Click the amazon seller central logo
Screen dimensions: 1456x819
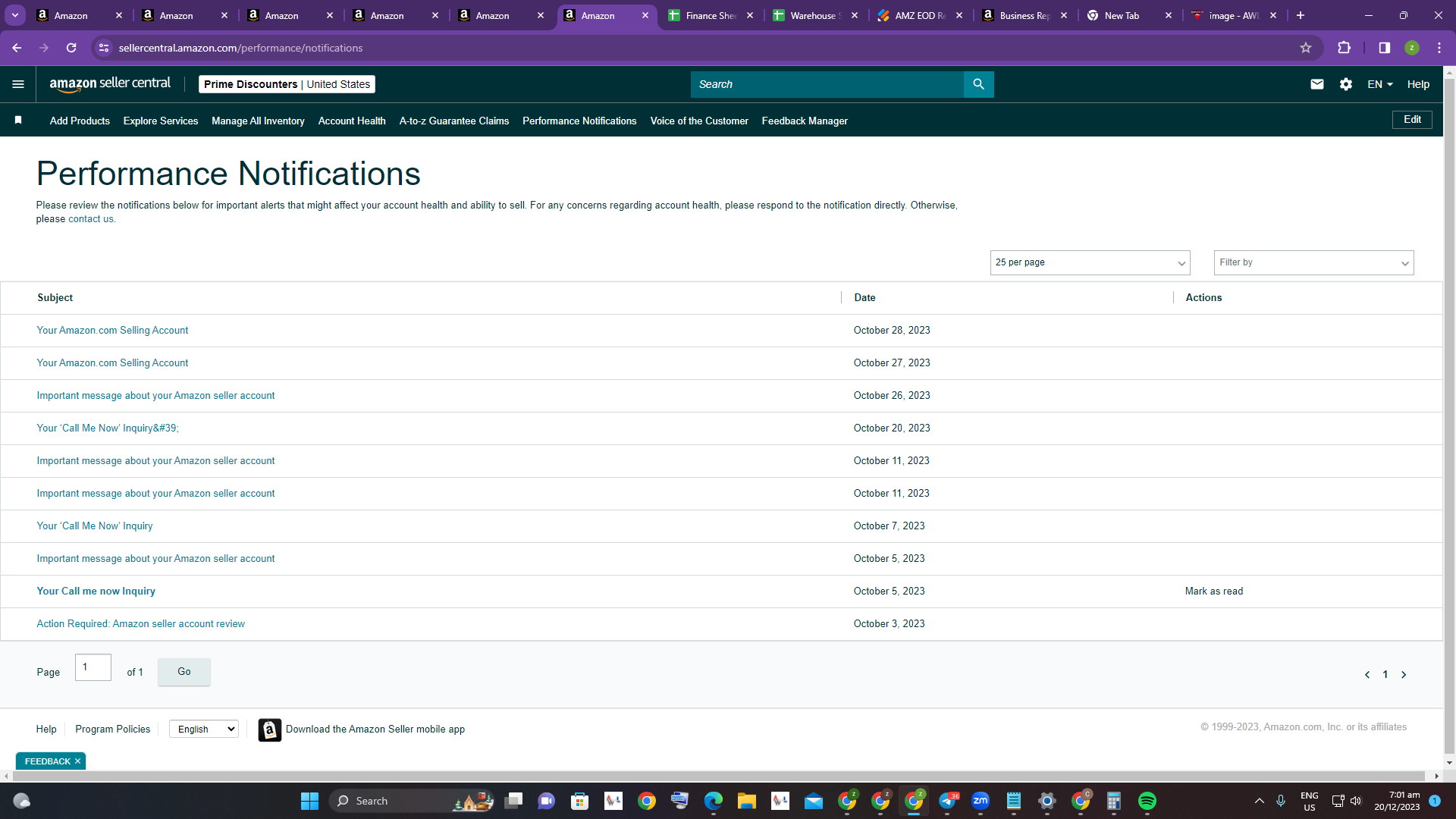110,84
